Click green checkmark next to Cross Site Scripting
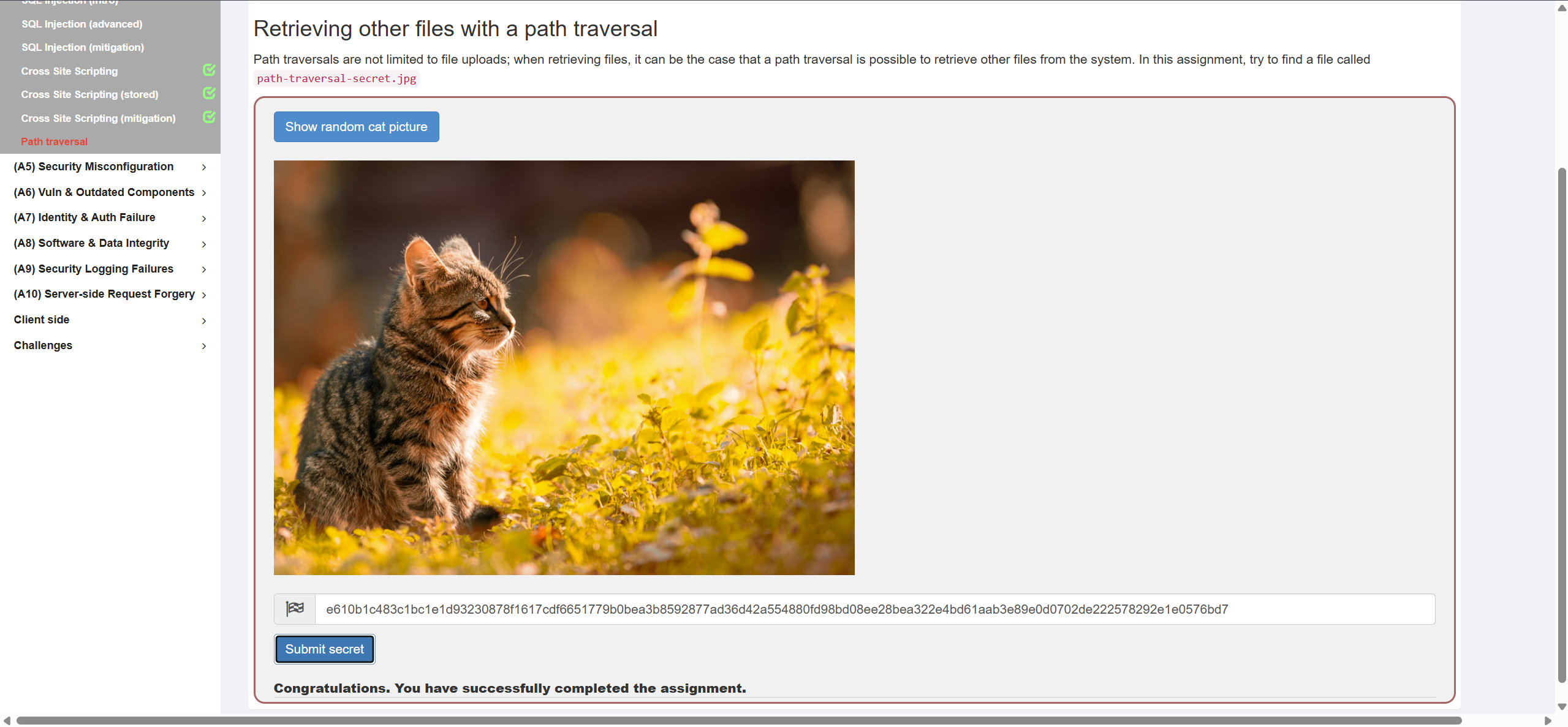This screenshot has width=1568, height=727. [x=209, y=70]
